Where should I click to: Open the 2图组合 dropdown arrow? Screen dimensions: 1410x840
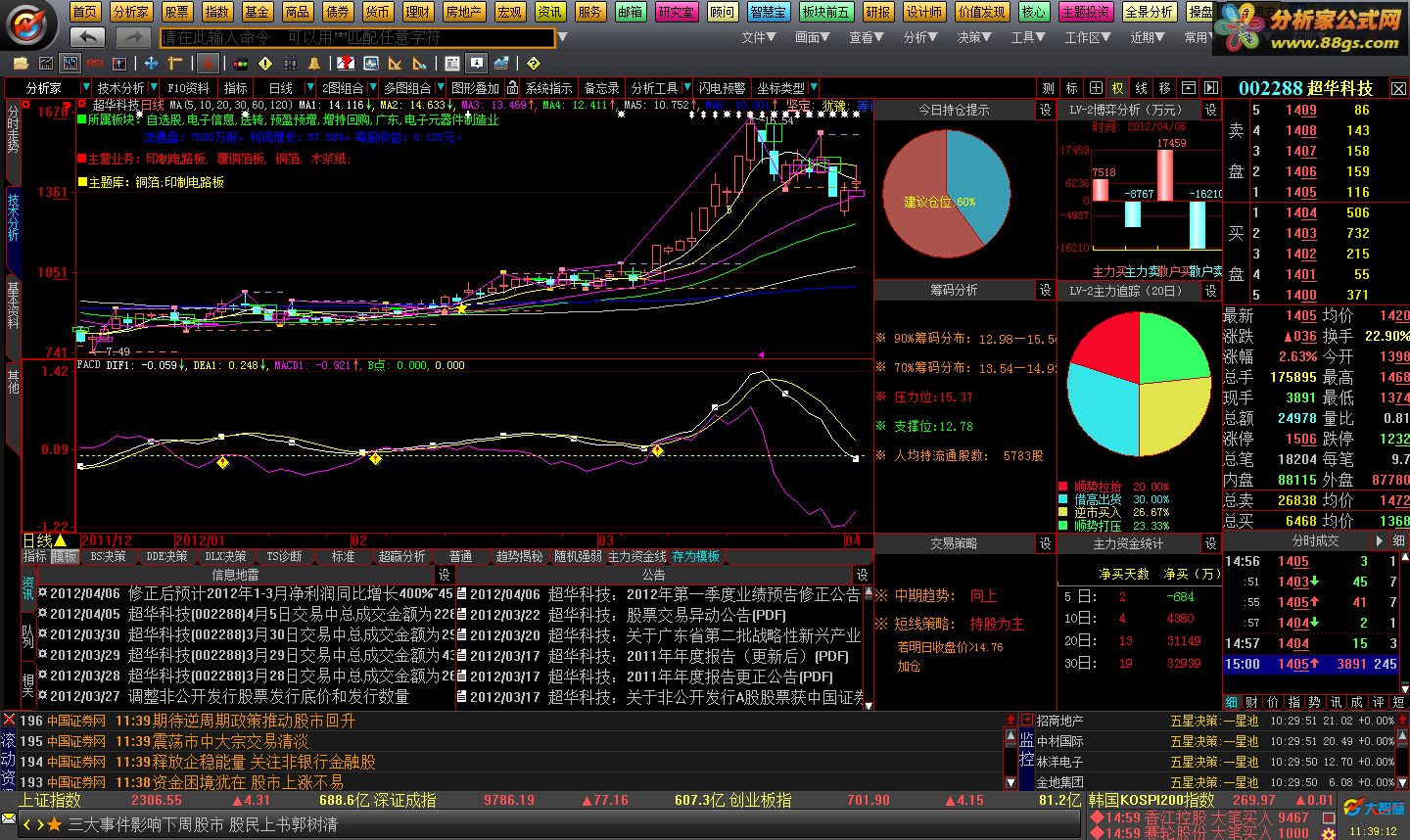[373, 88]
